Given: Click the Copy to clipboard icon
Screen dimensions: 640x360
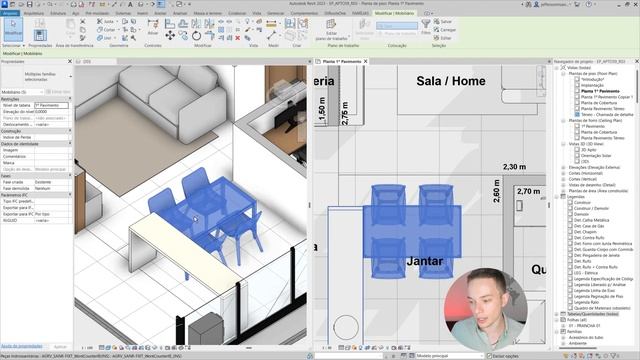Looking at the screenshot, I should (x=83, y=30).
